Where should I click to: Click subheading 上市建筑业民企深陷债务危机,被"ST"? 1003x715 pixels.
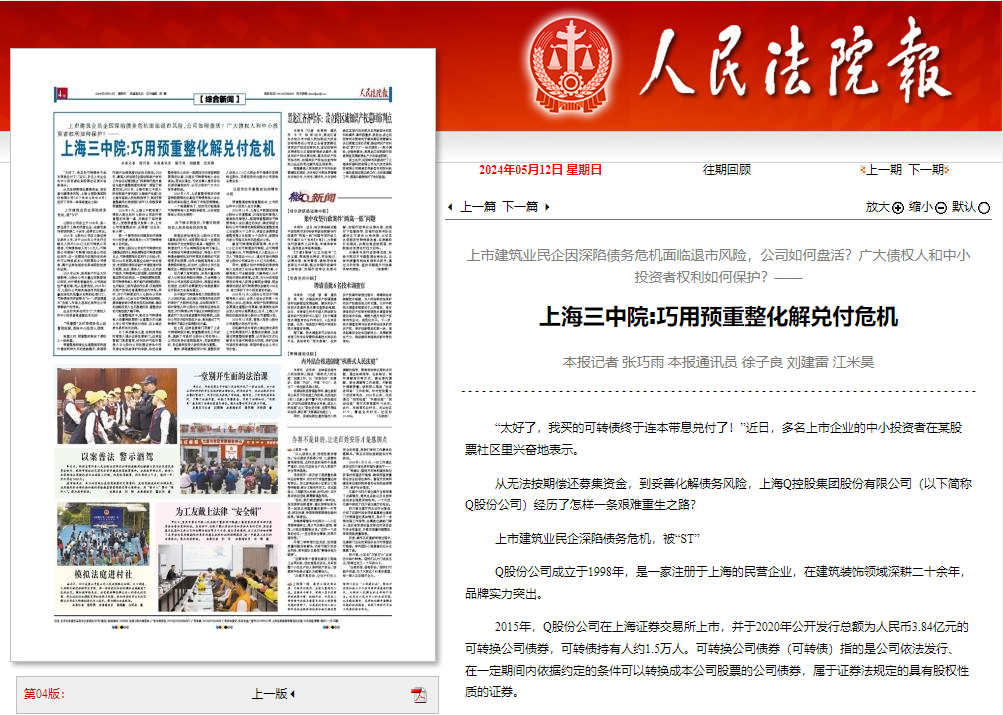coord(597,538)
